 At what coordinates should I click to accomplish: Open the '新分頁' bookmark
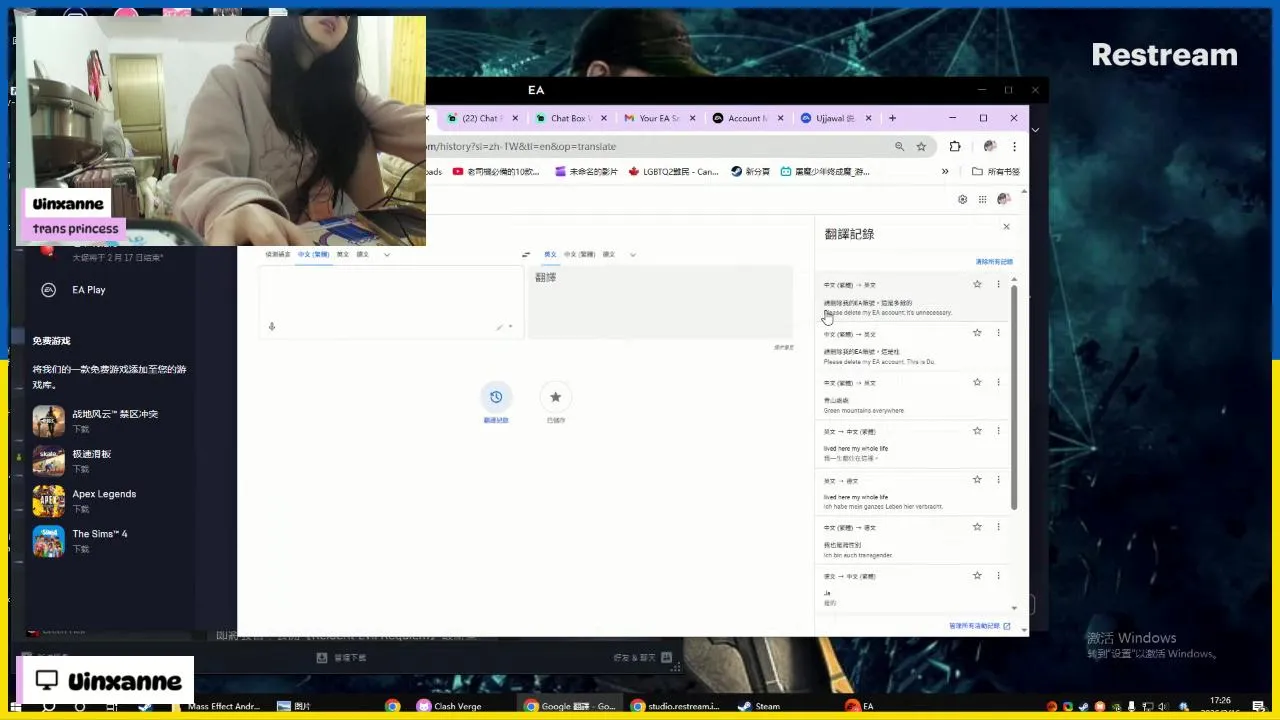click(751, 171)
